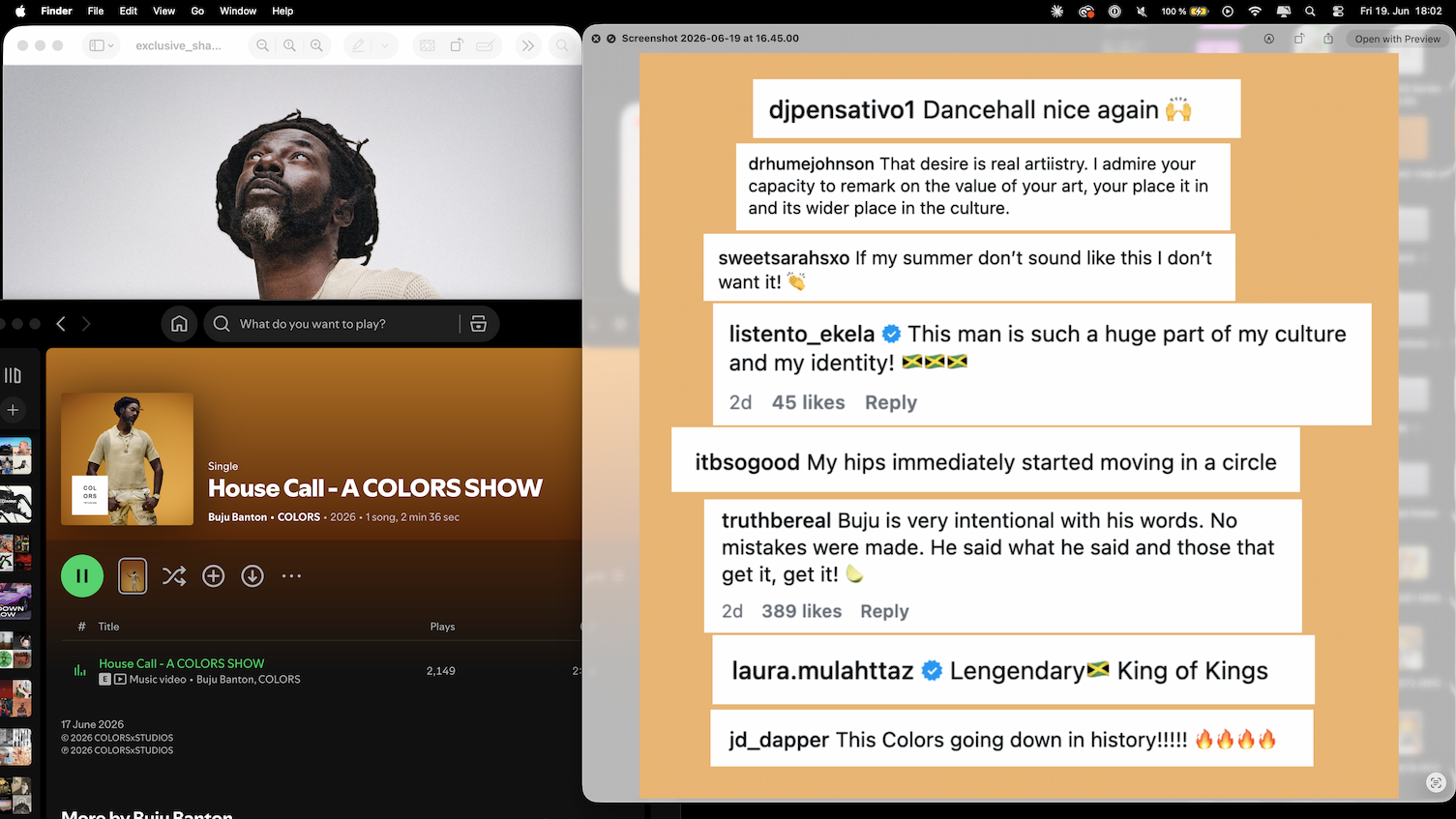Image resolution: width=1456 pixels, height=819 pixels.
Task: Add House Call single to Your Library
Action: [214, 576]
